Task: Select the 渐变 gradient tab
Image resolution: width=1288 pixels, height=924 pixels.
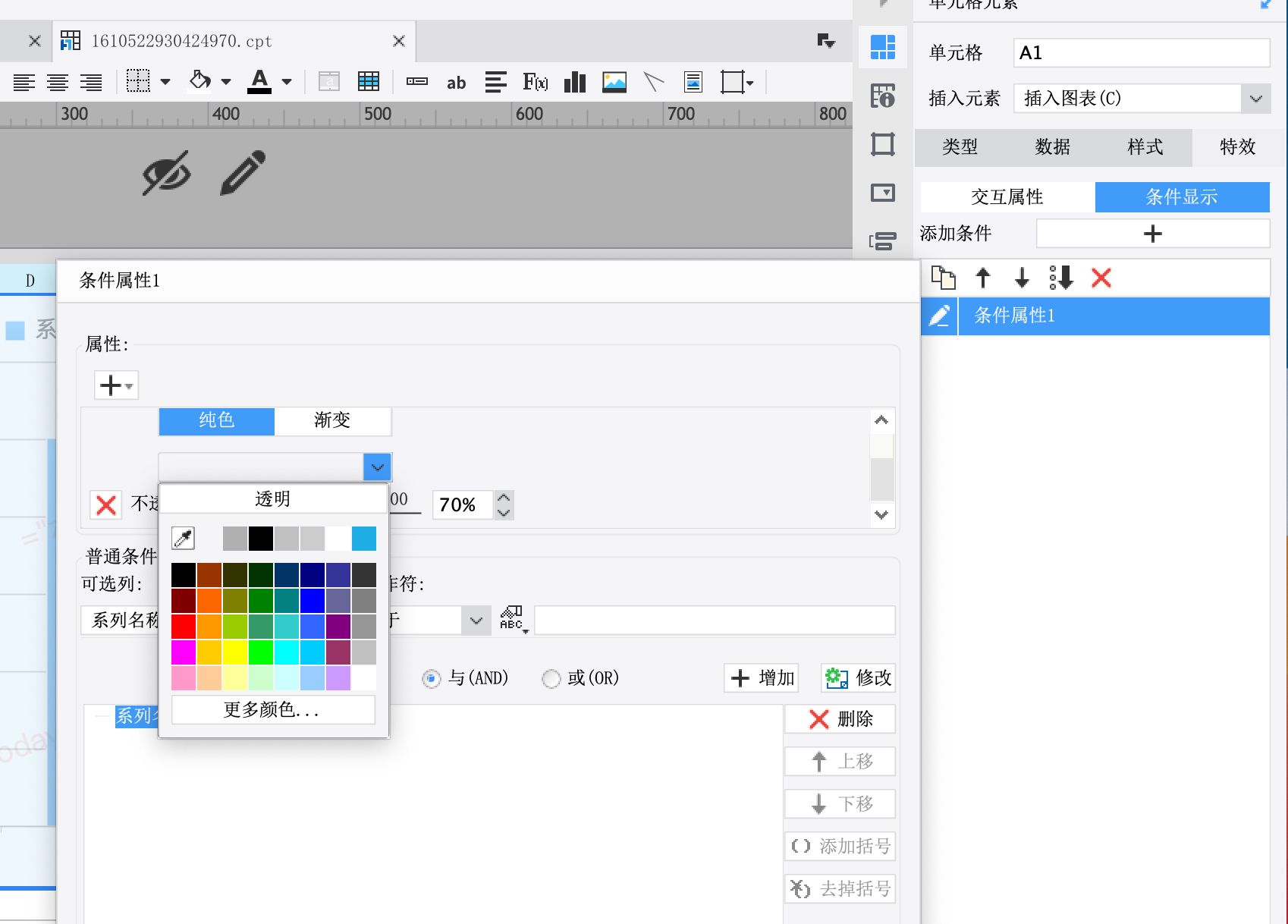Action: click(x=332, y=421)
